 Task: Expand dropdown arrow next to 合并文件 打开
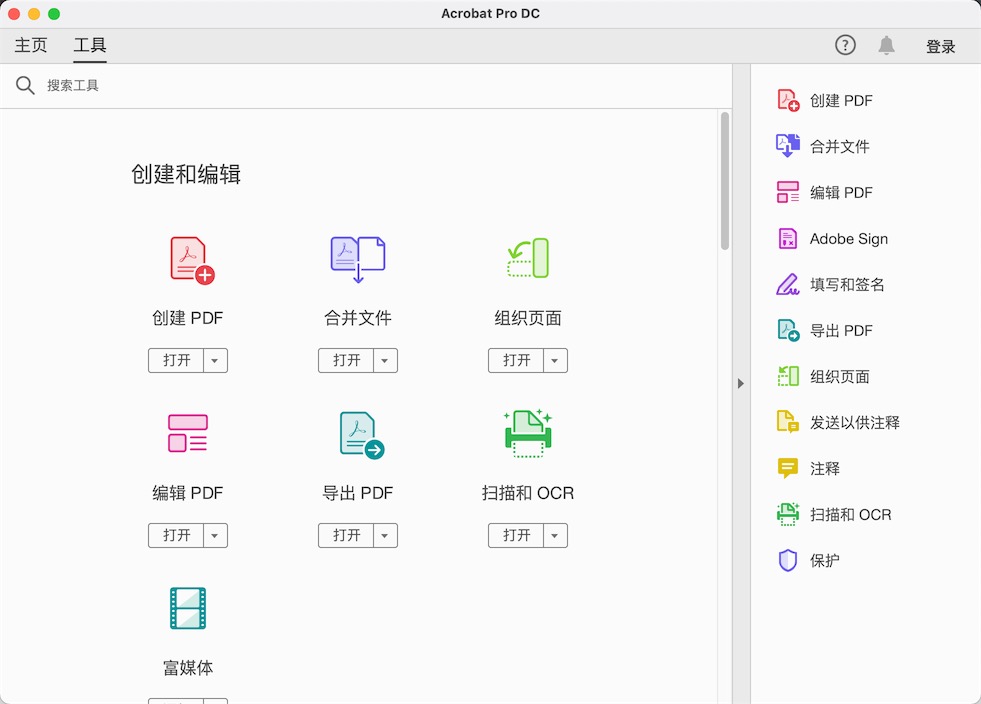coord(385,360)
